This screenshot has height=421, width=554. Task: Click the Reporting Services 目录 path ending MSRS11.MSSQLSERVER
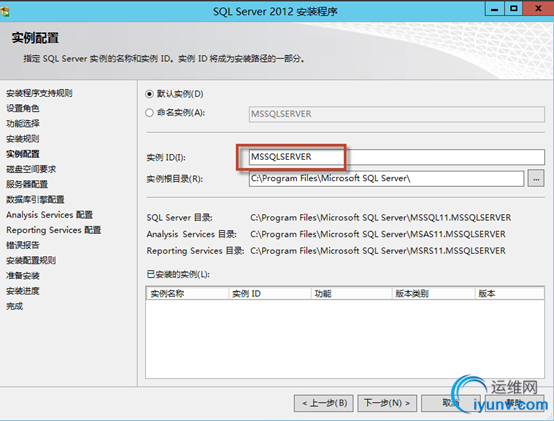(x=378, y=251)
